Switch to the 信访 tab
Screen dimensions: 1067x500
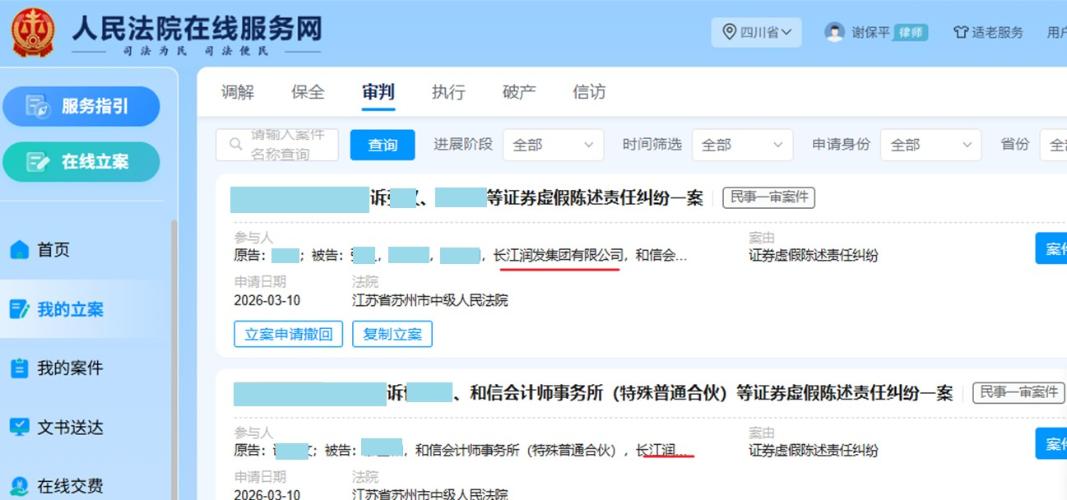pyautogui.click(x=589, y=92)
